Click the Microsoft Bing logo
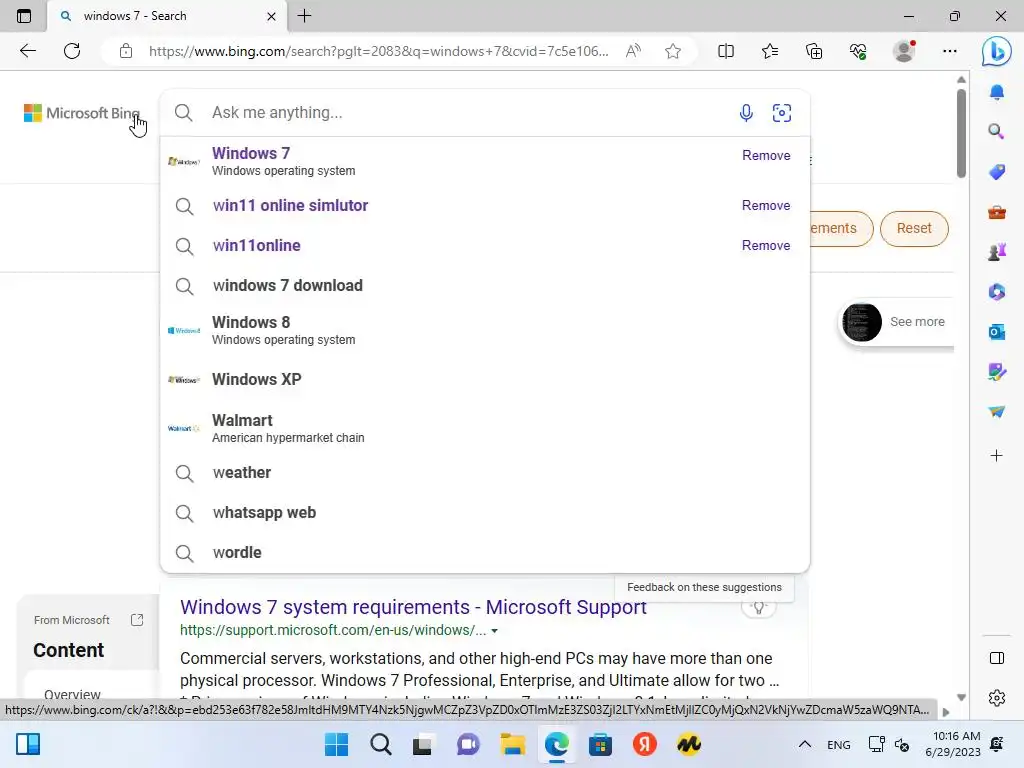The height and width of the screenshot is (768, 1024). point(82,113)
